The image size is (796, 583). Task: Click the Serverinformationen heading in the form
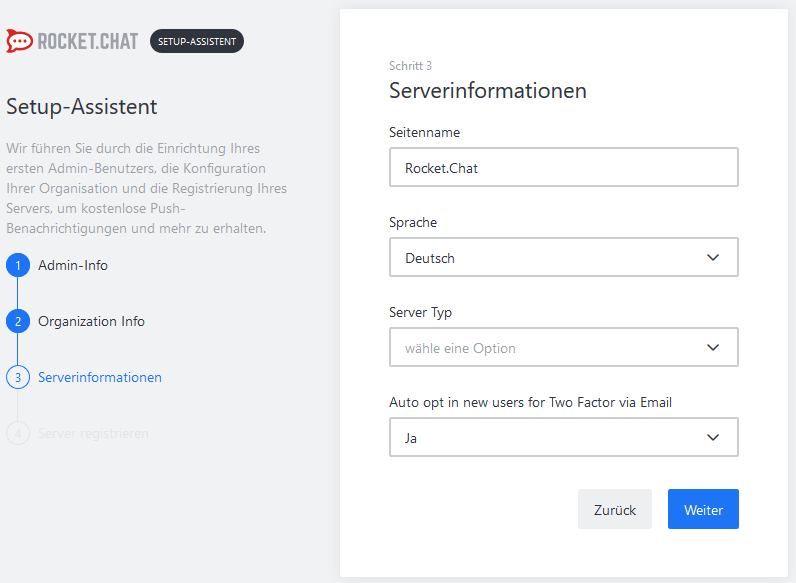[x=488, y=91]
